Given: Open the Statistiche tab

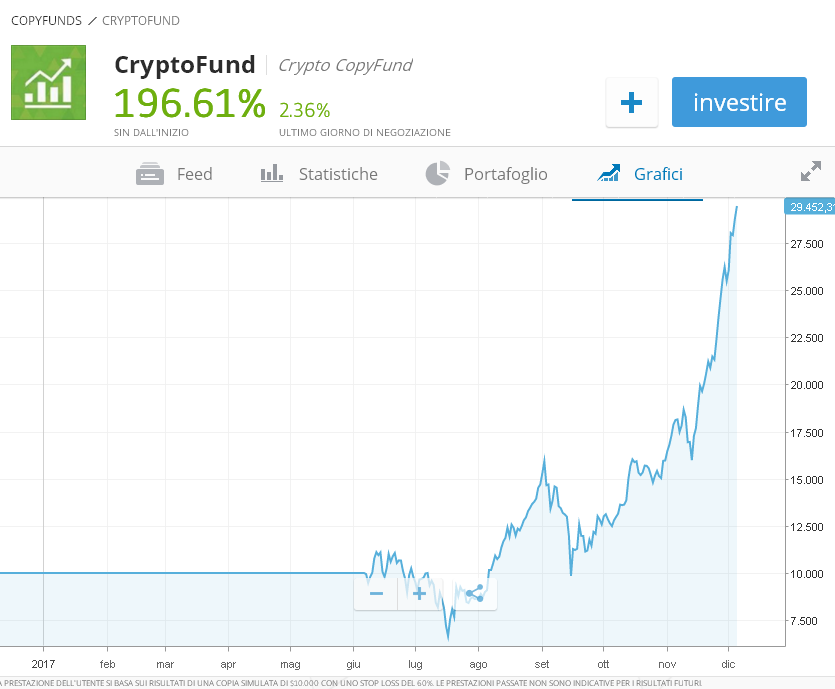Looking at the screenshot, I should (x=338, y=174).
